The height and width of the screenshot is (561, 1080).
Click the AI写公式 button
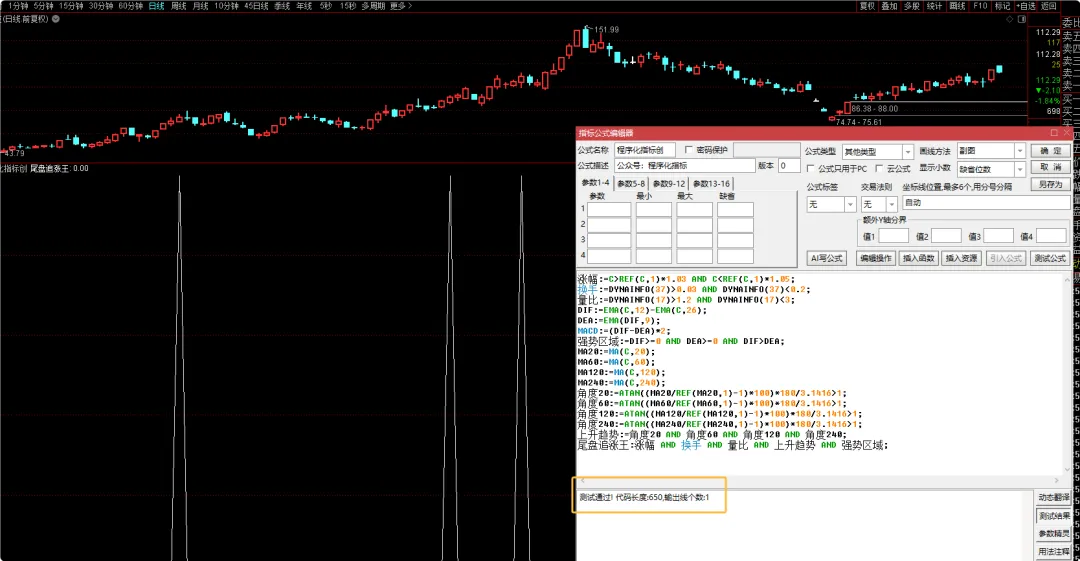(x=827, y=258)
